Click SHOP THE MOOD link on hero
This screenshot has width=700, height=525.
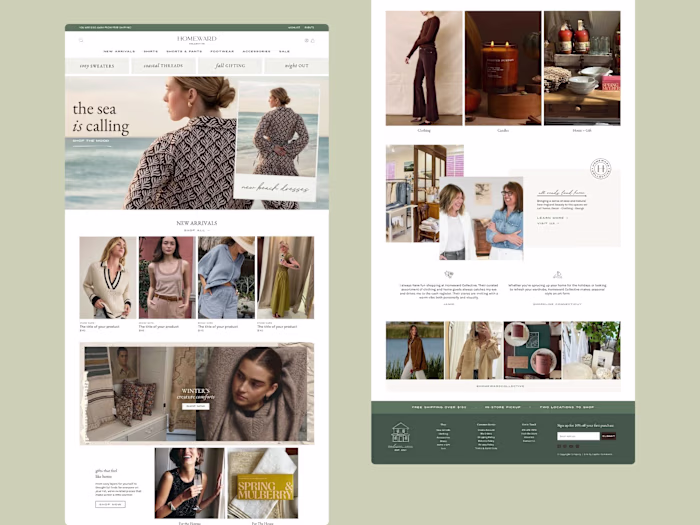(91, 141)
